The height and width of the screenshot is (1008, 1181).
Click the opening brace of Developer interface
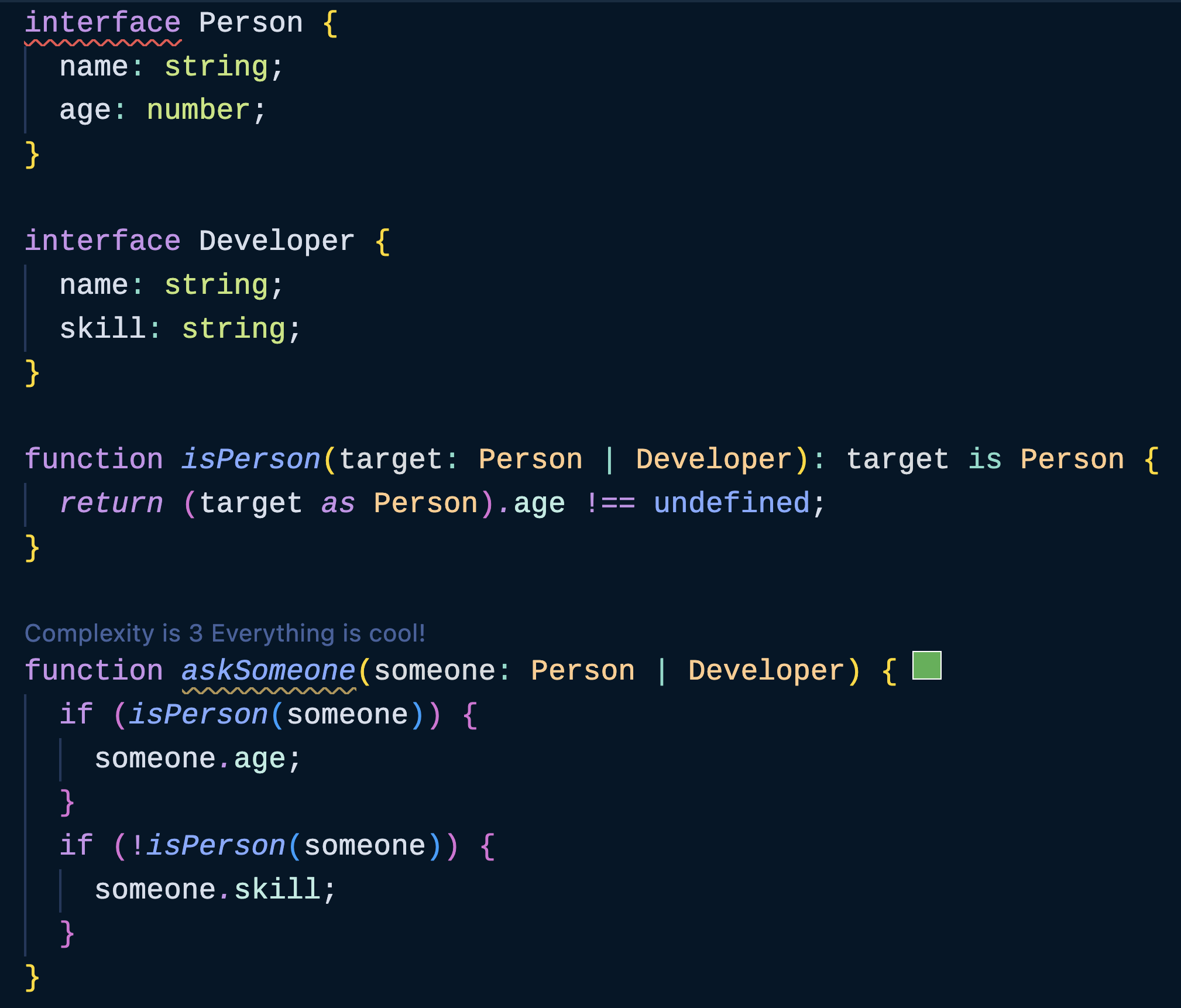[382, 241]
